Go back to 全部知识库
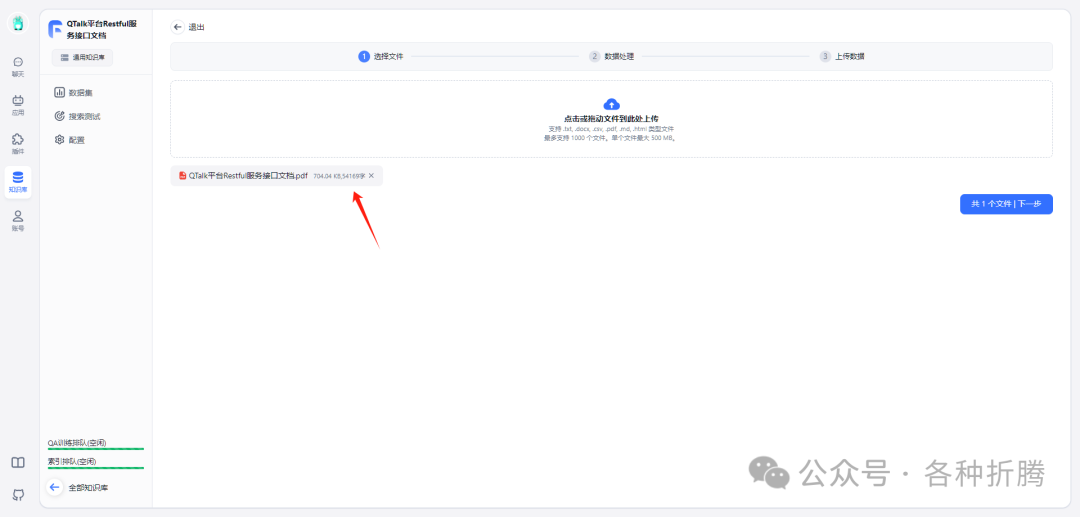The height and width of the screenshot is (517, 1080). tap(88, 487)
